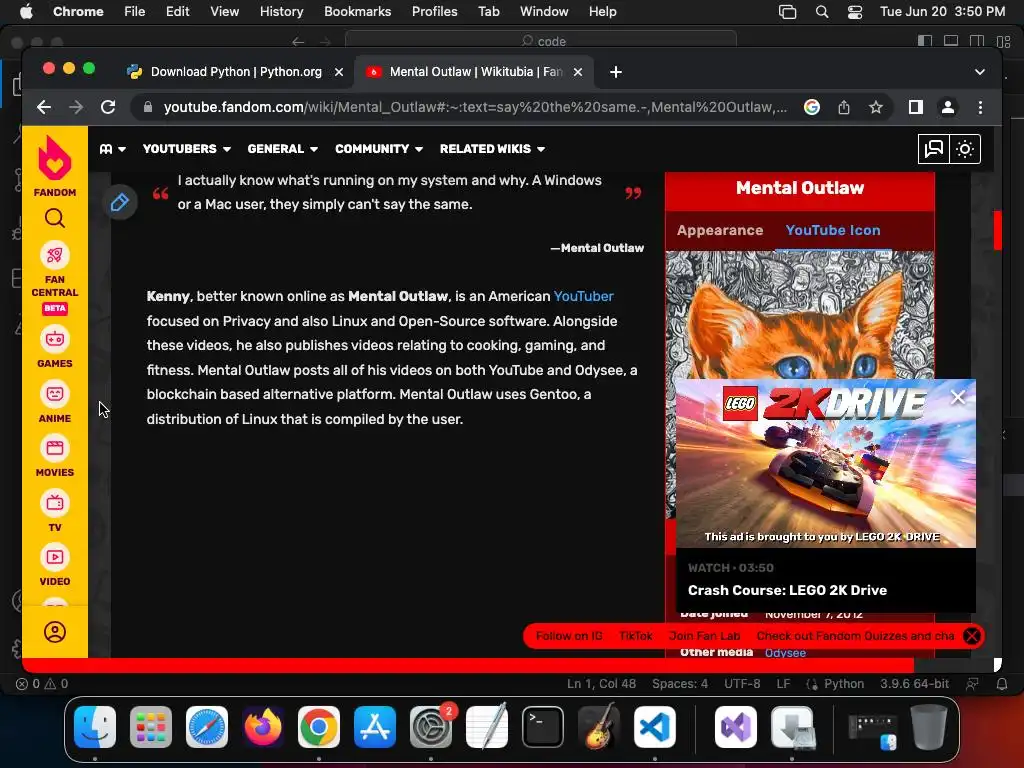
Task: Dismiss the red bottom banner
Action: (972, 636)
